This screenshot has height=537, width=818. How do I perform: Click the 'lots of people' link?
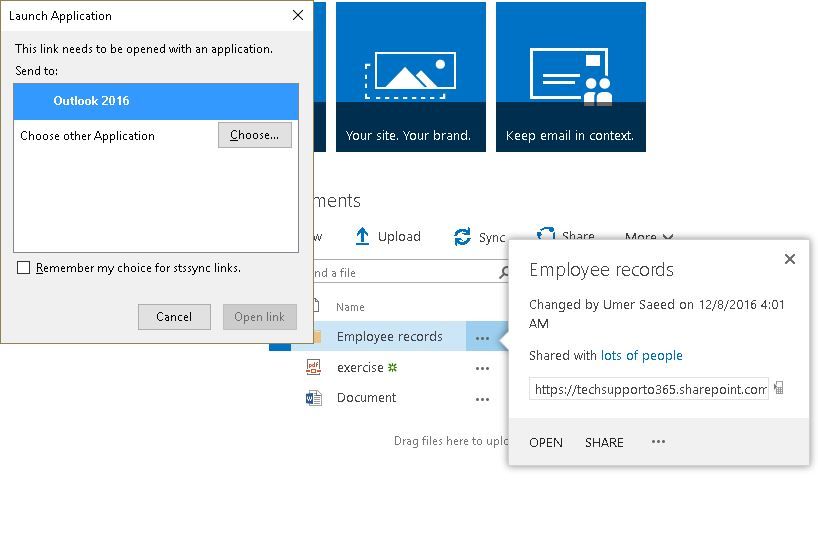[642, 355]
